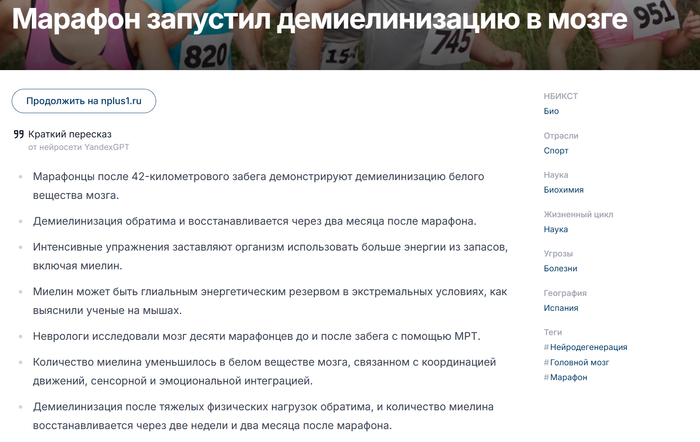Open the 'Спорт' industry link

click(556, 150)
